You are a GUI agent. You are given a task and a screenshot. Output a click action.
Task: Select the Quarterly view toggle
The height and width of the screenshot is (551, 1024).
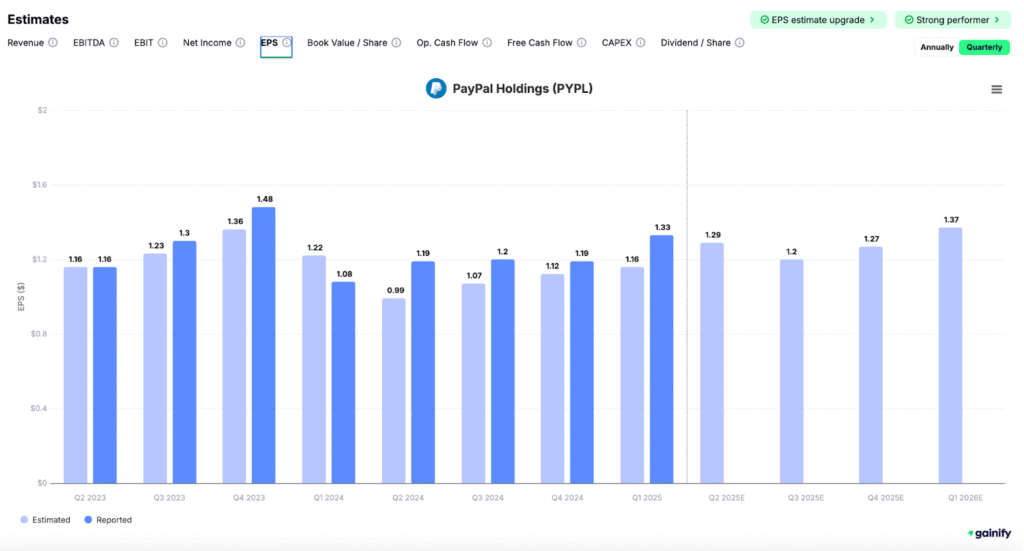(x=984, y=47)
